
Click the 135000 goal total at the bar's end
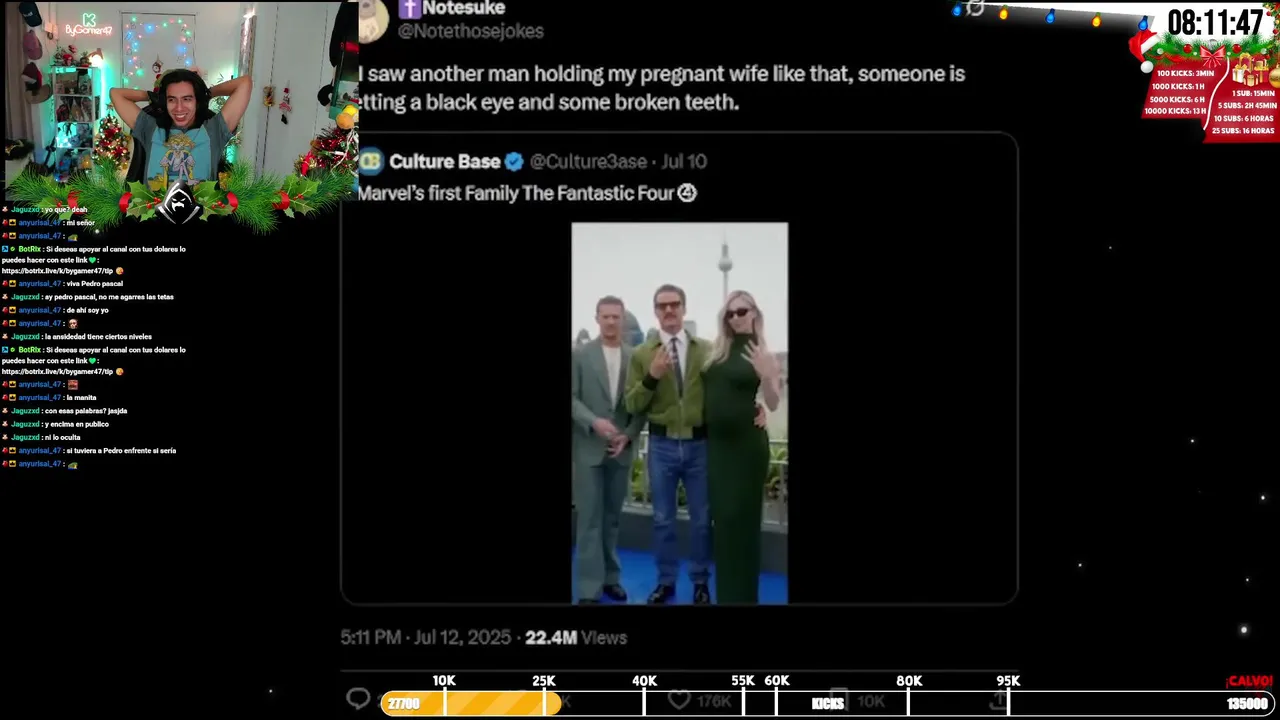point(1247,704)
